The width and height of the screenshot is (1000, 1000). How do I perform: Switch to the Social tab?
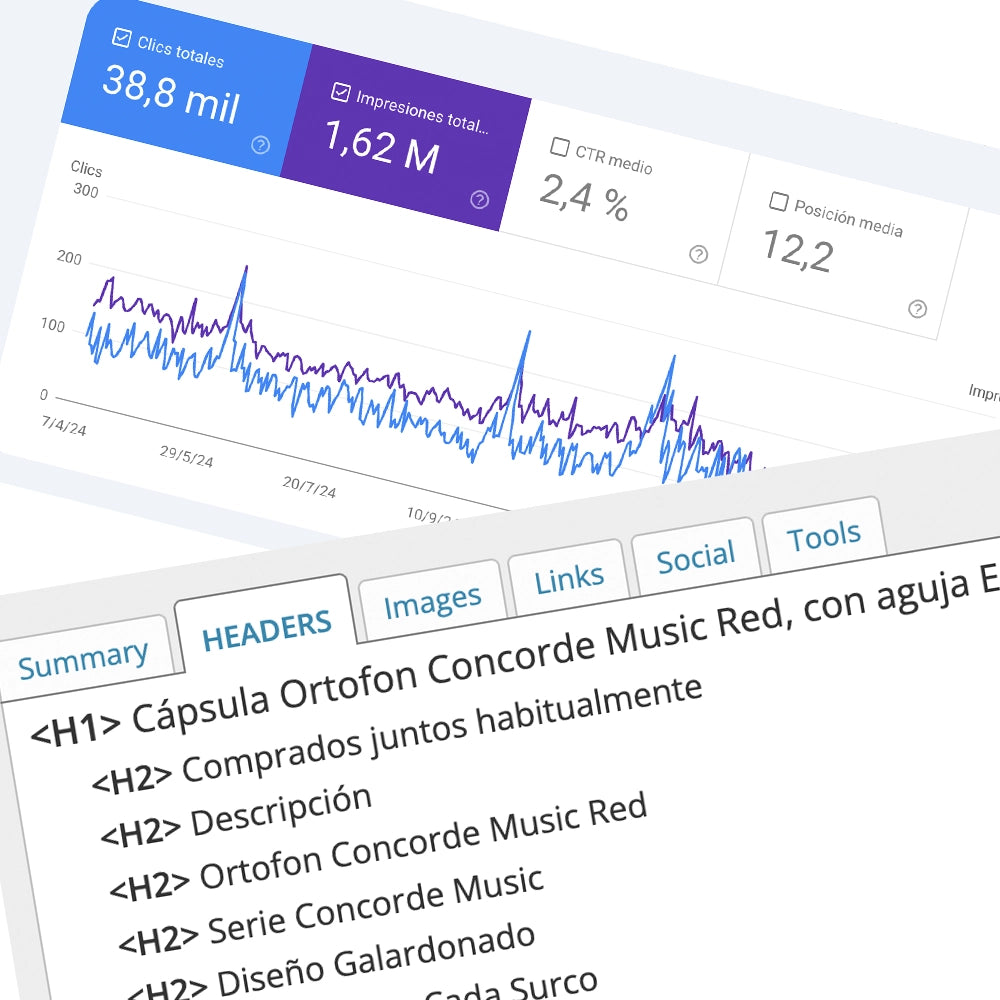(x=695, y=557)
